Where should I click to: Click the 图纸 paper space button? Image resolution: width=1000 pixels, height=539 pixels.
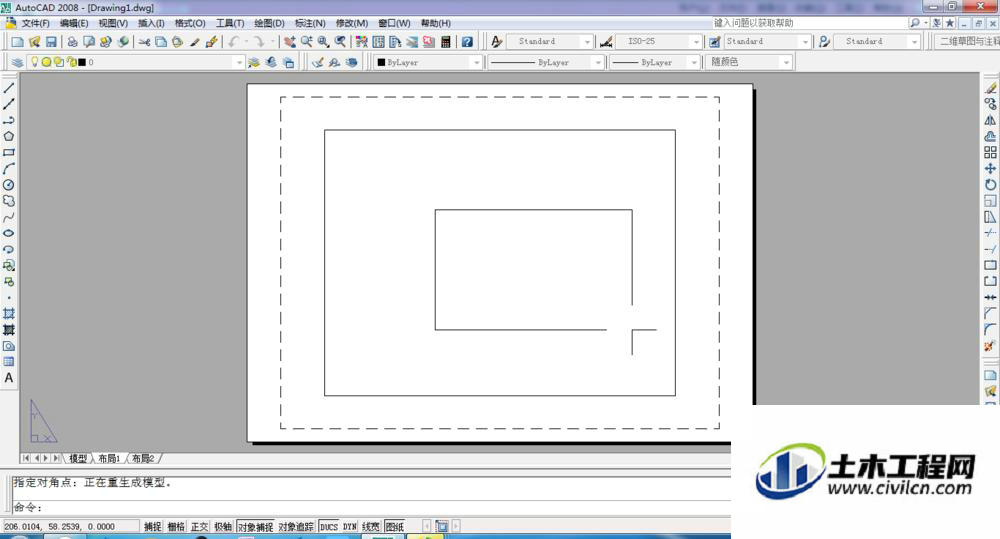395,526
